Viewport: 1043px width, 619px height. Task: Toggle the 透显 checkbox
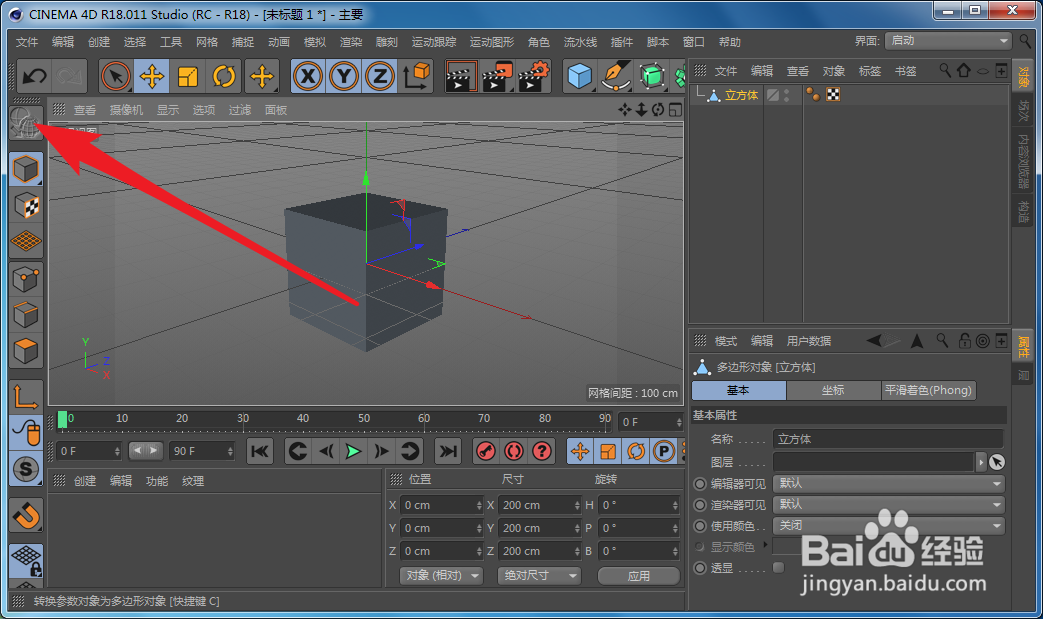point(778,568)
